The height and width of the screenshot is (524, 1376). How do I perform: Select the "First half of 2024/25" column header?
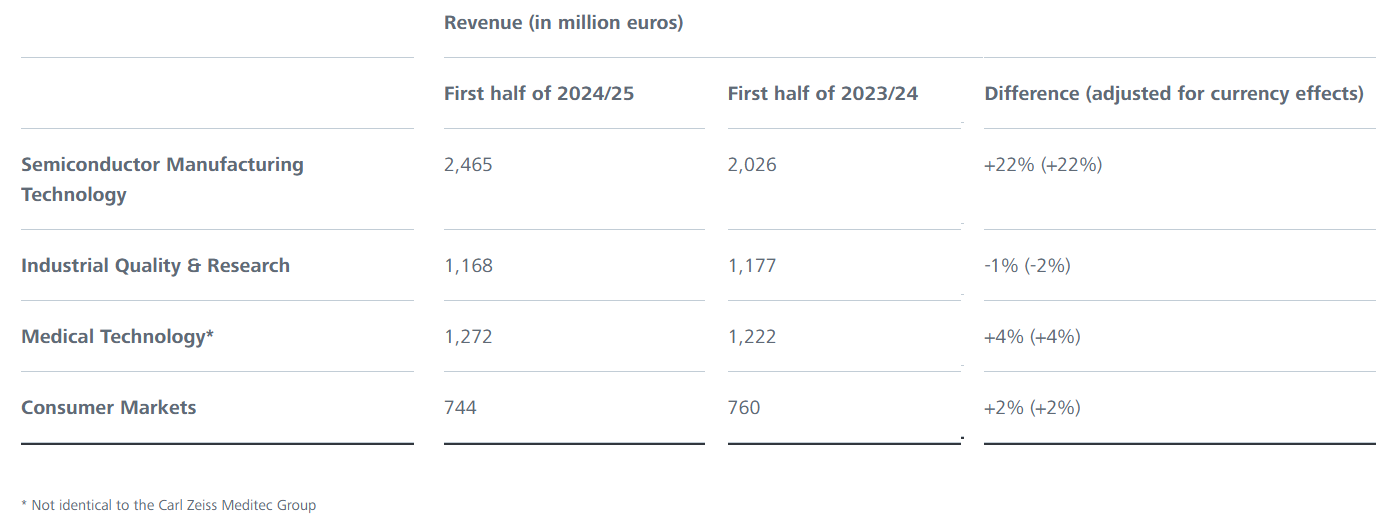click(539, 94)
